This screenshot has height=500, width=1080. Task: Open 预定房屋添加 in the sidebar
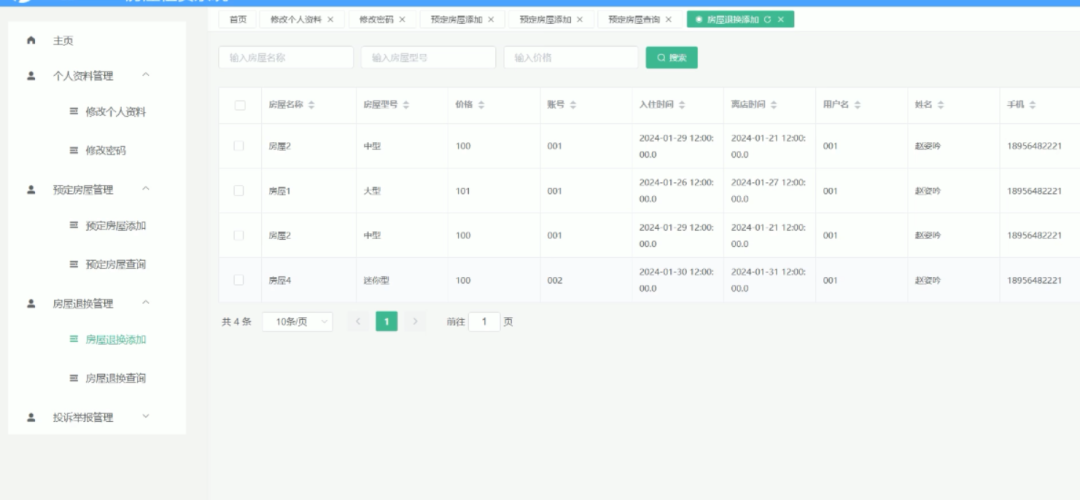tap(116, 225)
